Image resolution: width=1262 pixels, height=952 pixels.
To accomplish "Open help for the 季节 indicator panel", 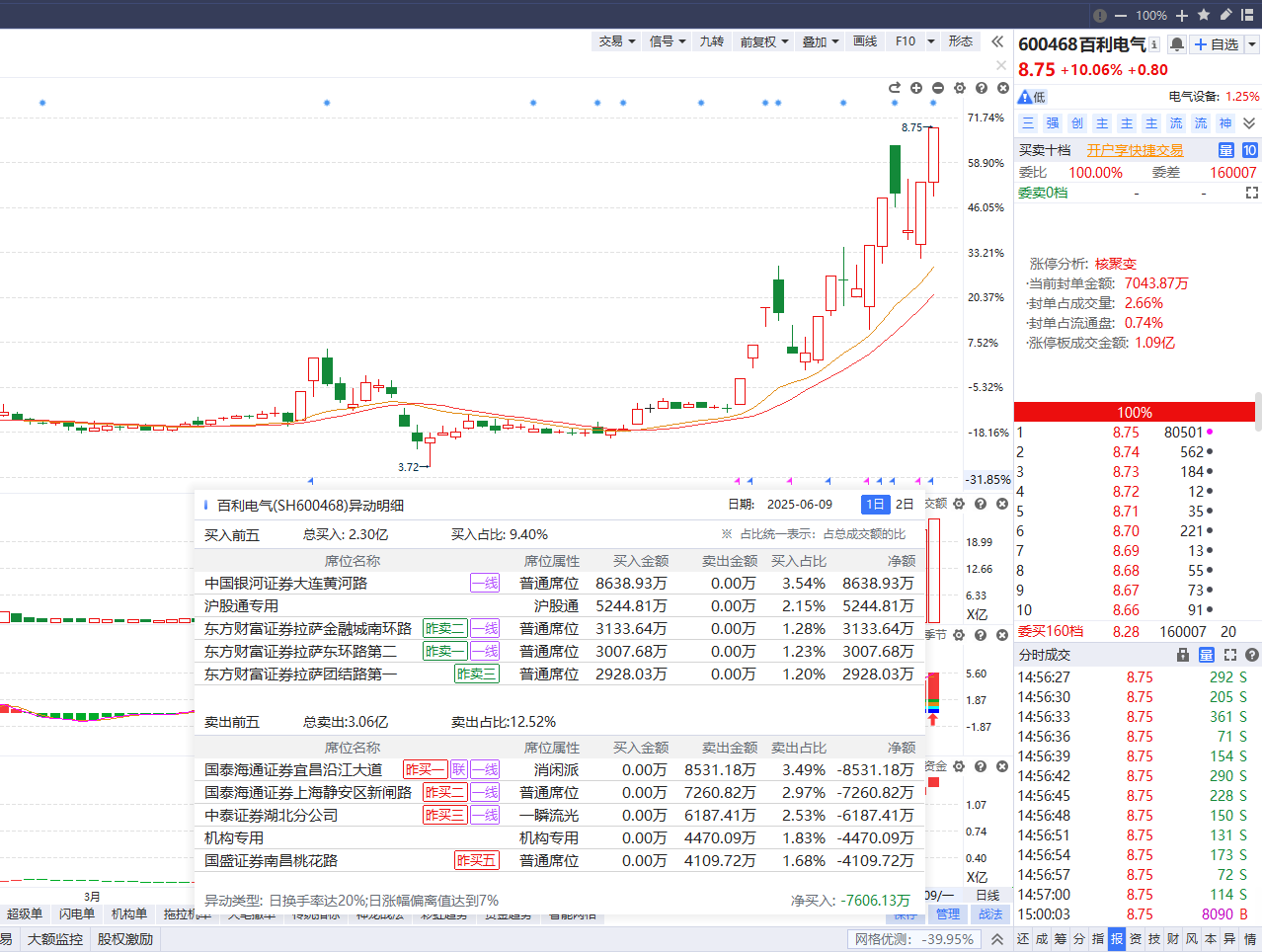I will click(981, 635).
